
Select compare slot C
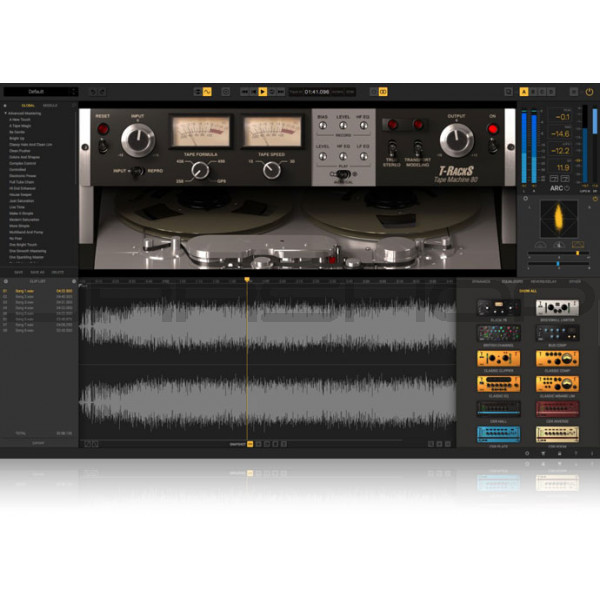coord(542,92)
